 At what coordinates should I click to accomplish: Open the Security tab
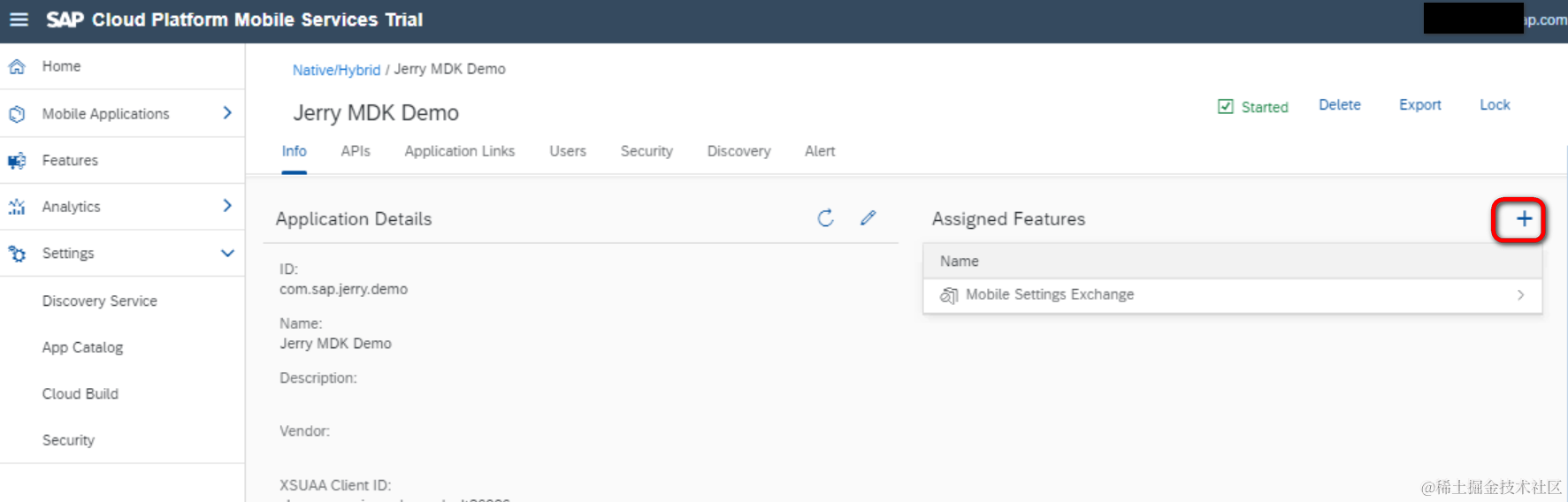(646, 151)
